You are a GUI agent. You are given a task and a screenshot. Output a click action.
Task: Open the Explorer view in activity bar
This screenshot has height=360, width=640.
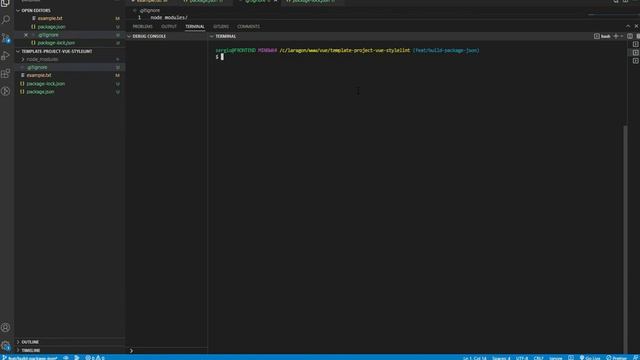[5, 3]
